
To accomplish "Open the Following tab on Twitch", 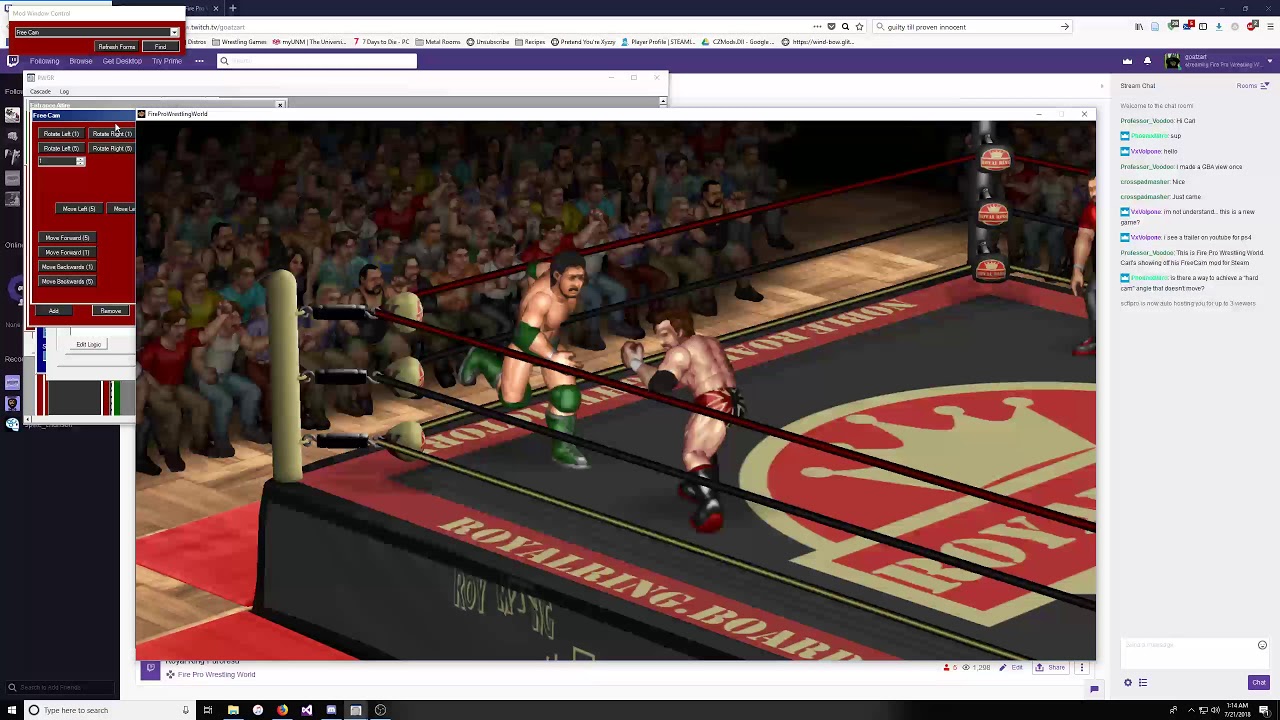I will pos(44,61).
